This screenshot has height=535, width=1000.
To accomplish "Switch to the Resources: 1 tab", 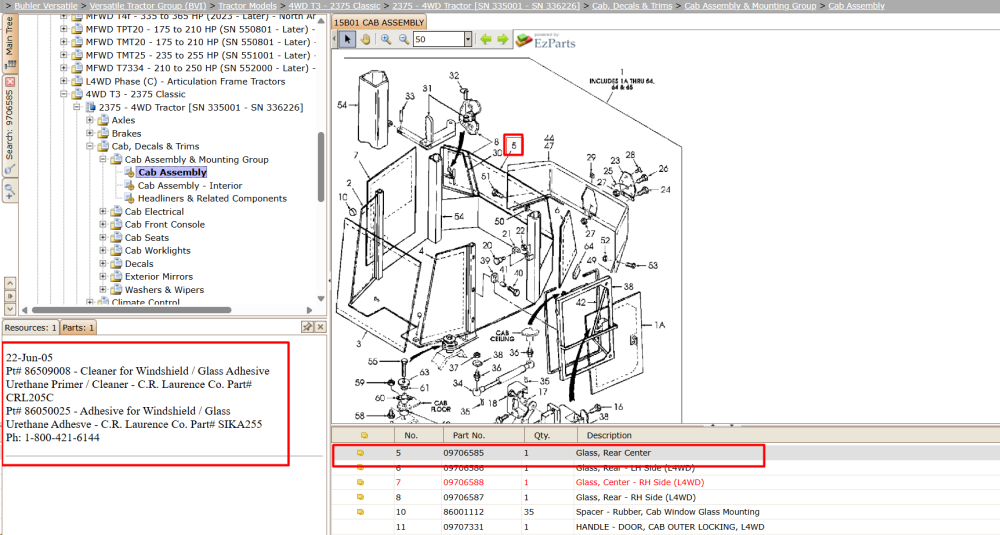I will [x=31, y=328].
